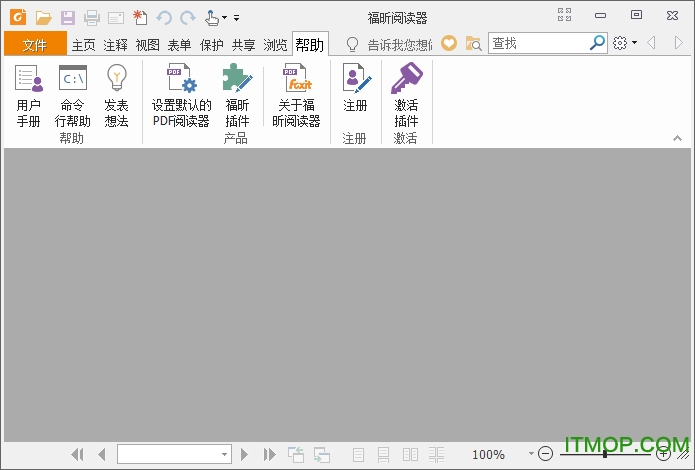Open a file with the folder icon

pyautogui.click(x=43, y=18)
